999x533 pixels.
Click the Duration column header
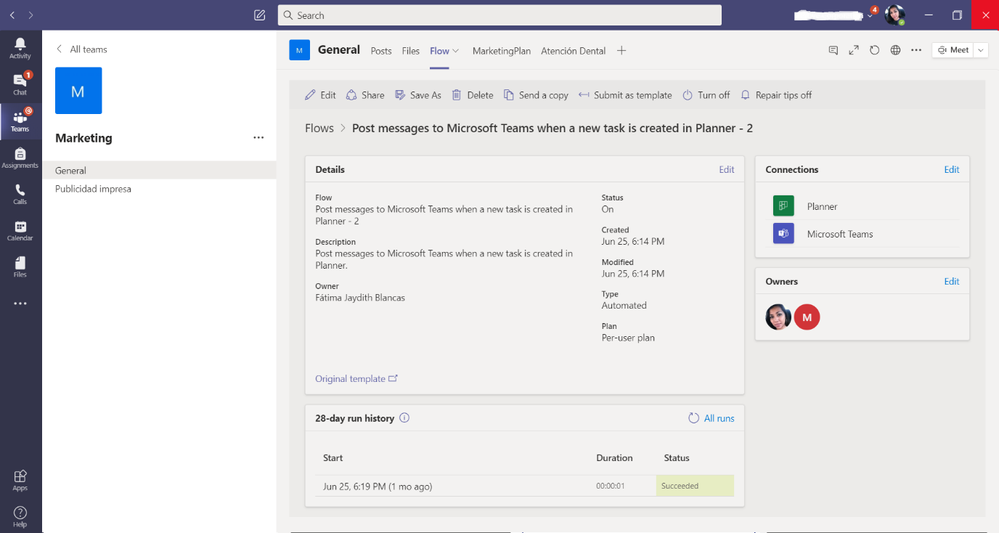coord(614,458)
